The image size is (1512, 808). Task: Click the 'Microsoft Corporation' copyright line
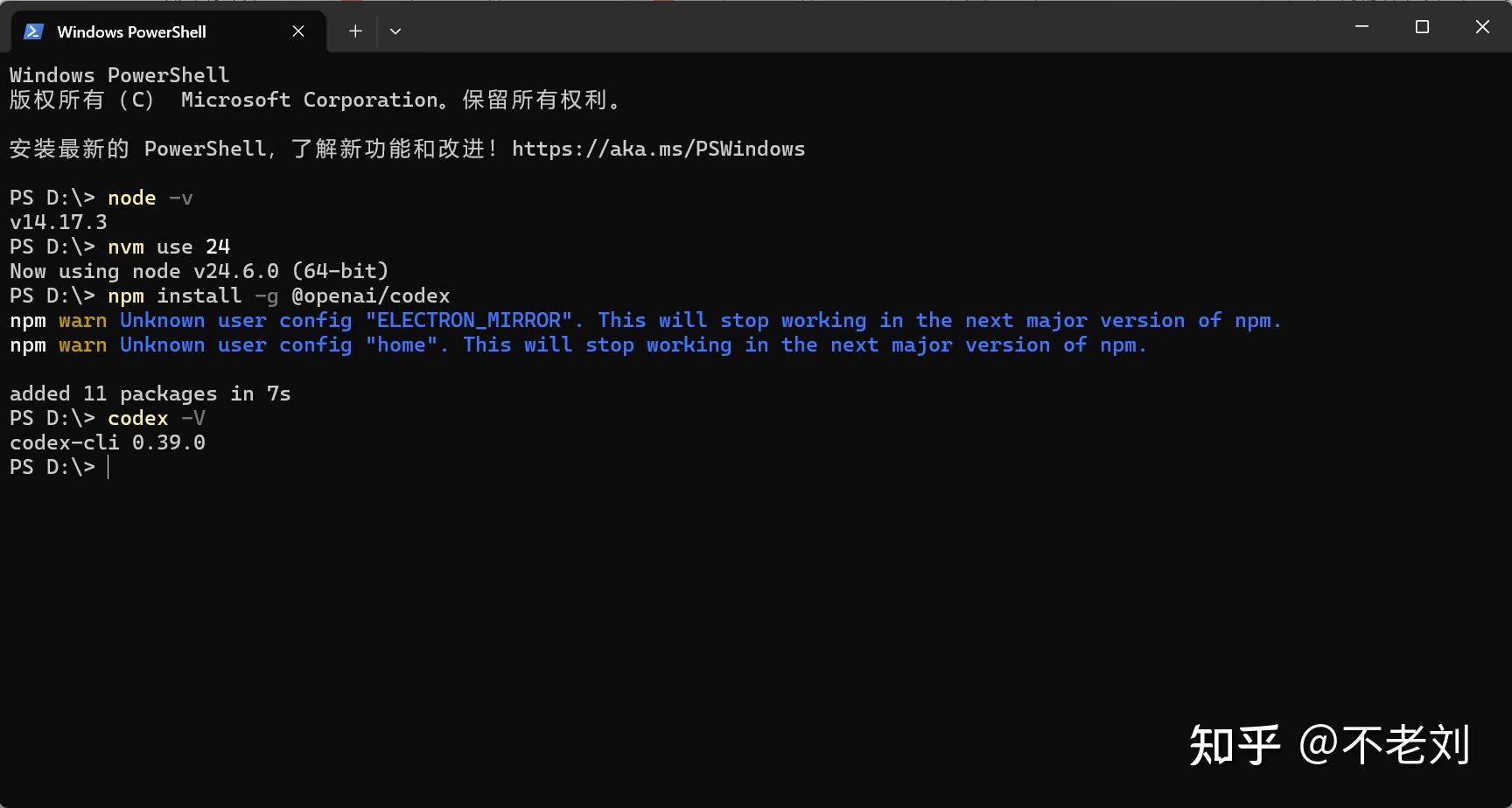click(x=316, y=100)
